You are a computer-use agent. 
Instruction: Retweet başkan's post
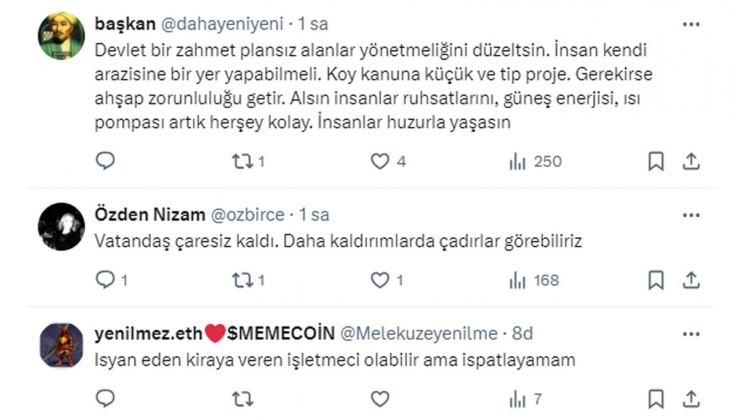point(241,161)
